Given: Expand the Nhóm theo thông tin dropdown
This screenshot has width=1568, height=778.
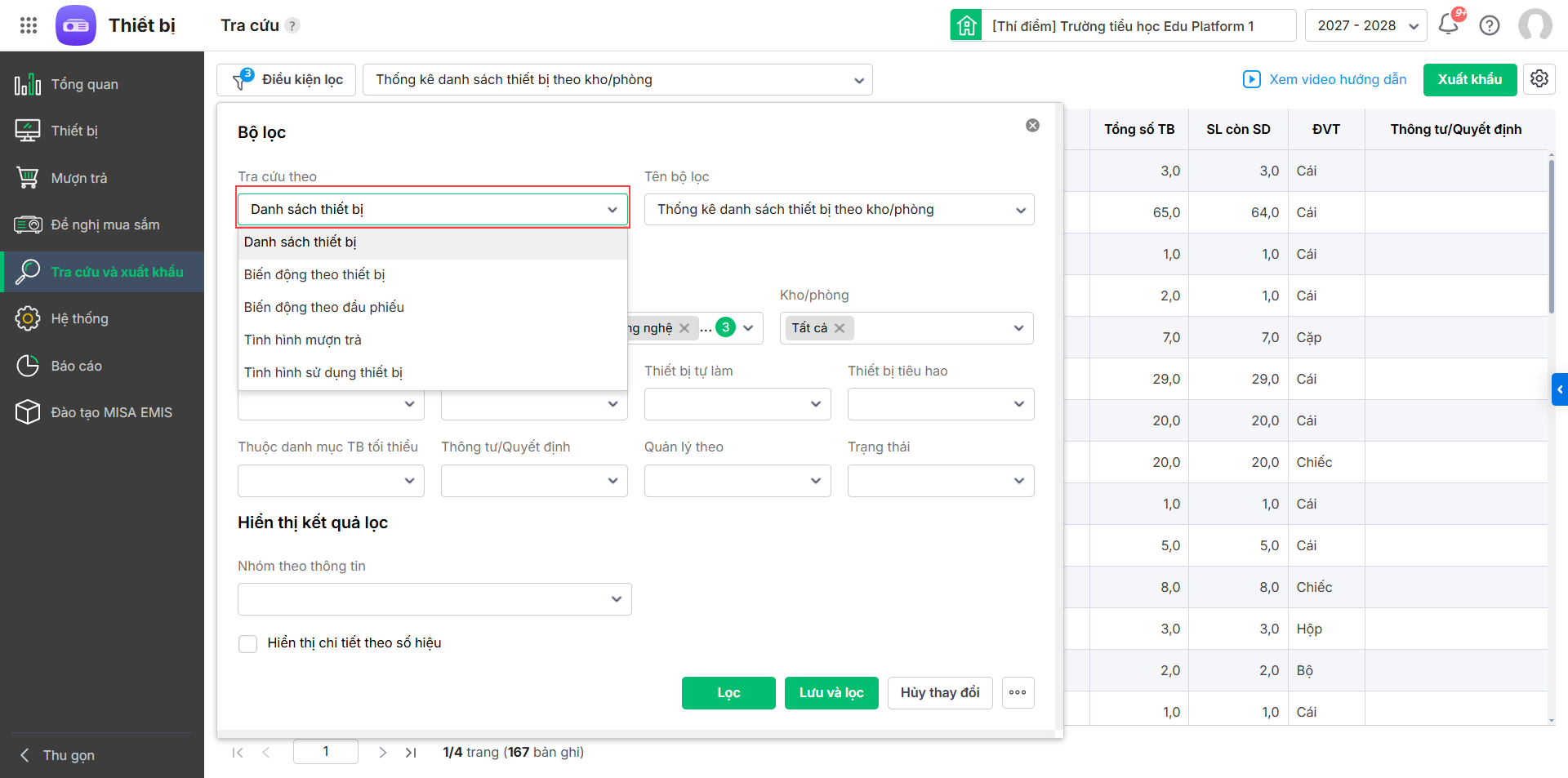Looking at the screenshot, I should [x=434, y=599].
